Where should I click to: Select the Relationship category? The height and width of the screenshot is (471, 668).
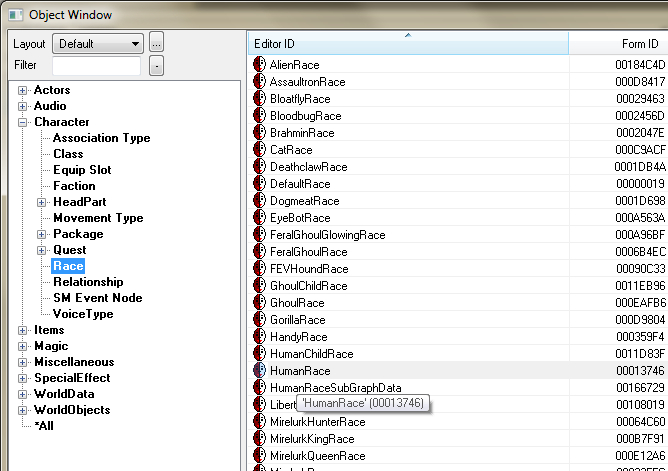tap(88, 282)
